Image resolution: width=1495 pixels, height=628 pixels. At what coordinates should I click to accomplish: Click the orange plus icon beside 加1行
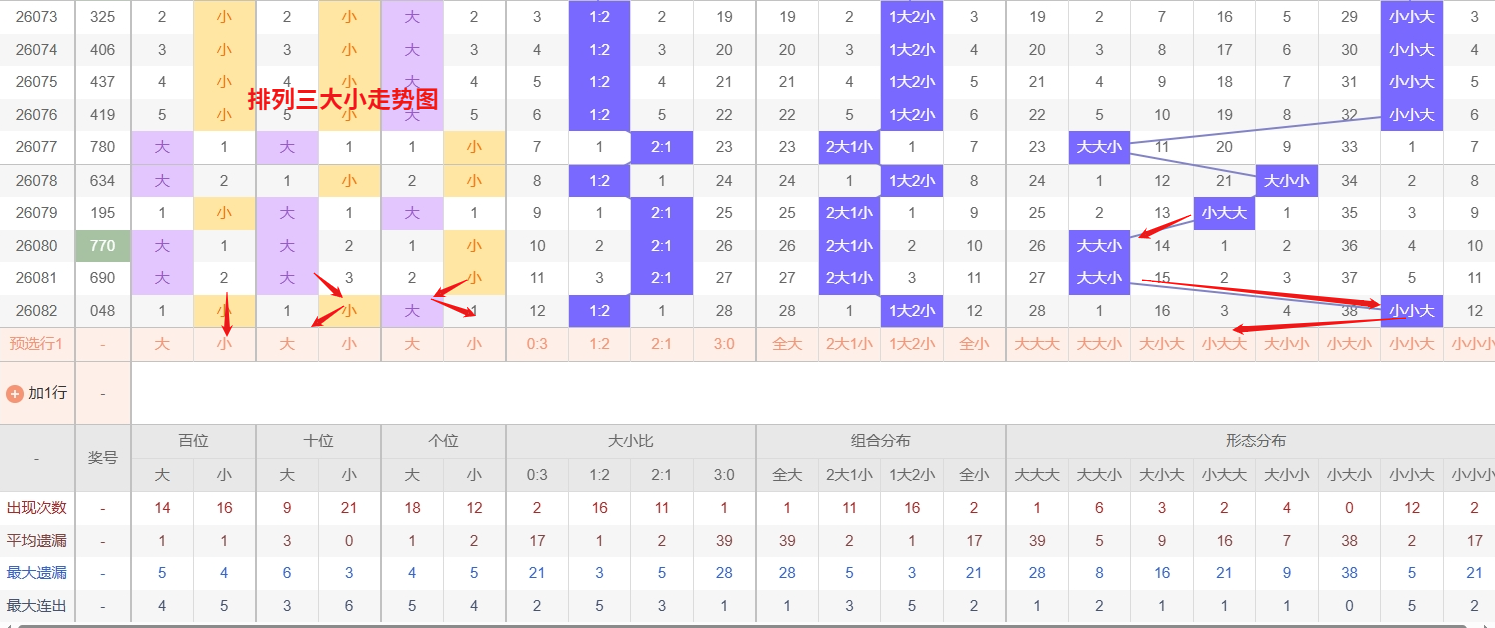pyautogui.click(x=15, y=393)
